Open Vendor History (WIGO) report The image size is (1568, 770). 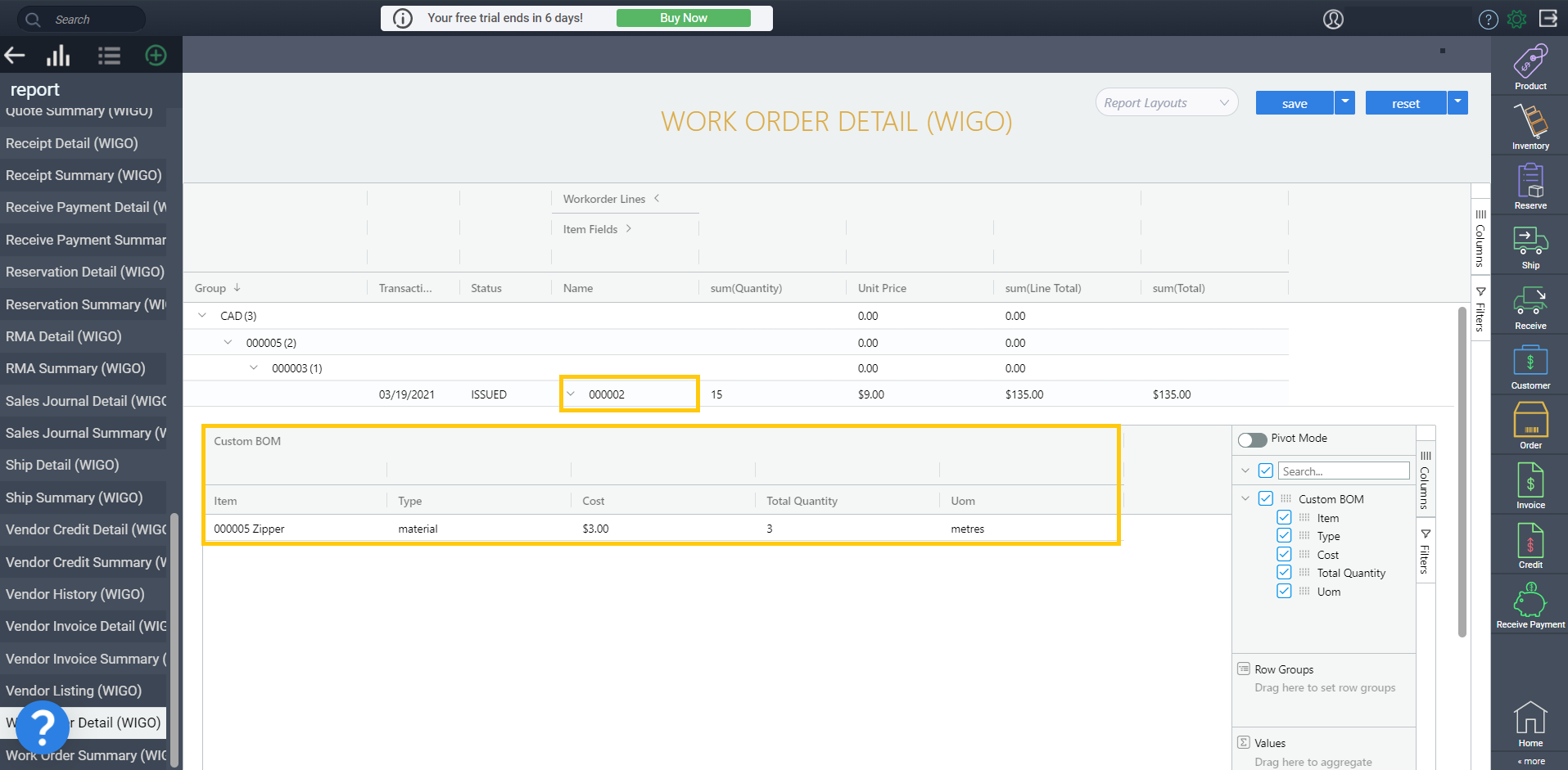pos(83,594)
